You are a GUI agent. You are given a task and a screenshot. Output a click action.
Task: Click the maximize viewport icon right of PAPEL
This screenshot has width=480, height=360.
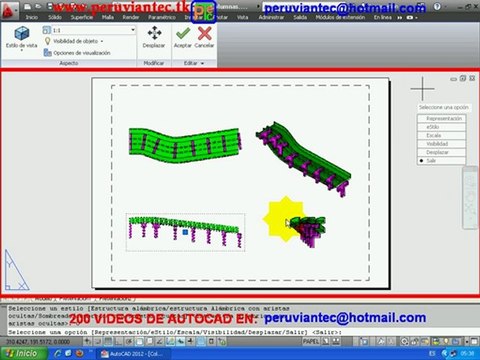(364, 341)
